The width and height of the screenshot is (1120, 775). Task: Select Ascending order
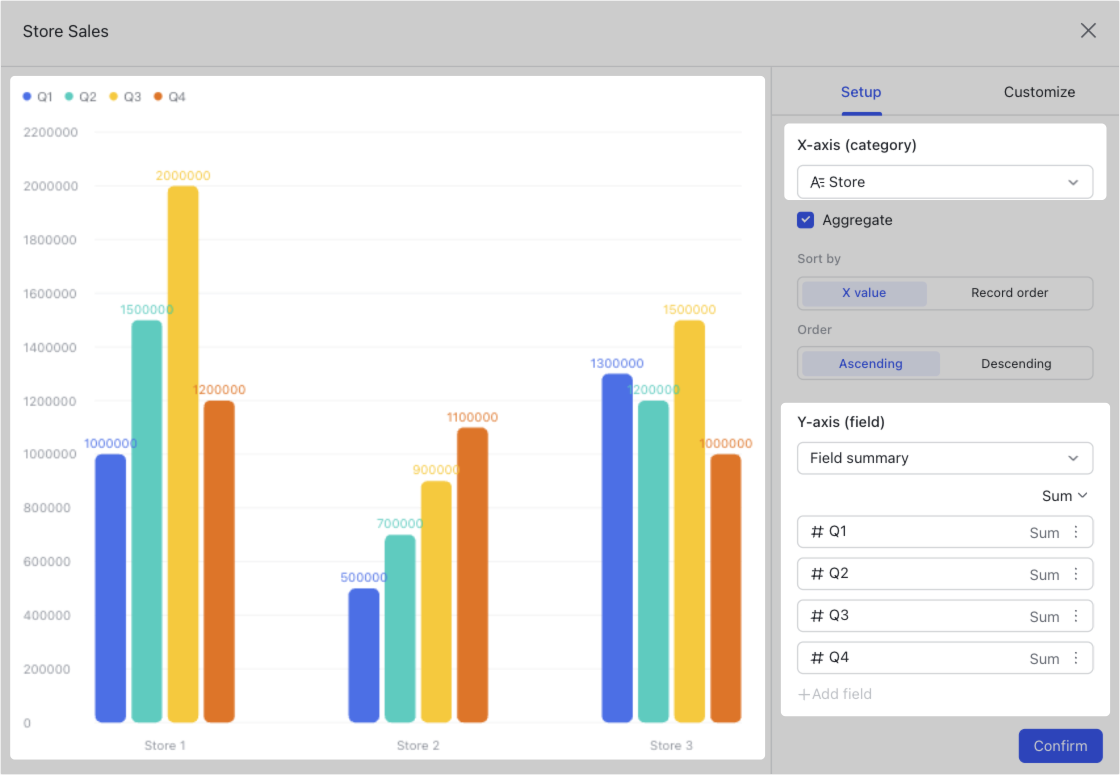[x=871, y=364]
